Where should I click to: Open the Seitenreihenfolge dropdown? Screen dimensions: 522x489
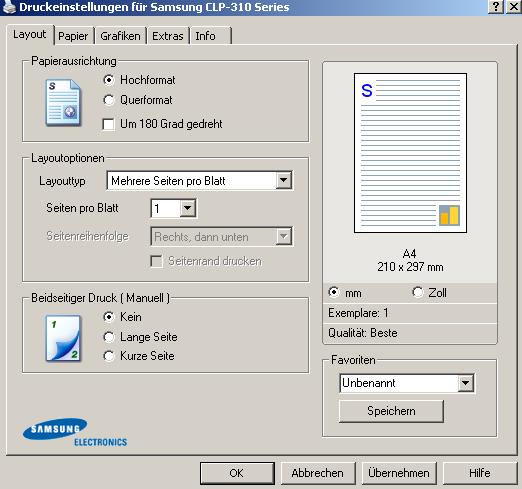pyautogui.click(x=284, y=237)
